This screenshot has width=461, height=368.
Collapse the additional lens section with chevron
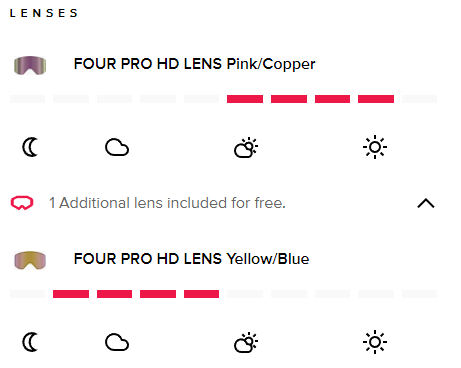[x=426, y=203]
